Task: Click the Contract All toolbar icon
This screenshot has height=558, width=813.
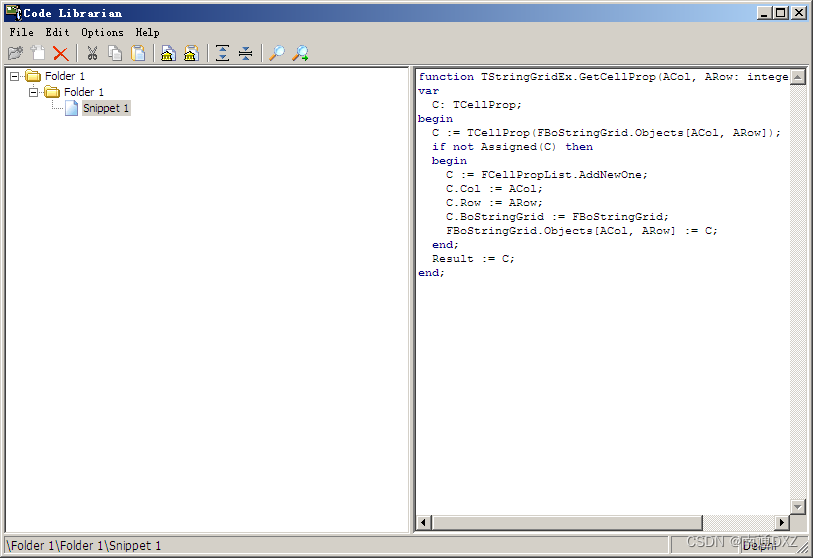Action: [245, 53]
